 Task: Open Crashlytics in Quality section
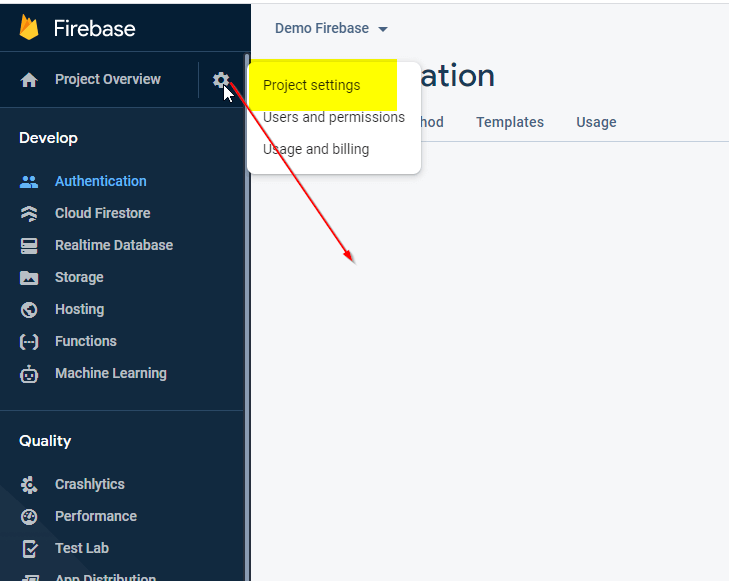90,484
